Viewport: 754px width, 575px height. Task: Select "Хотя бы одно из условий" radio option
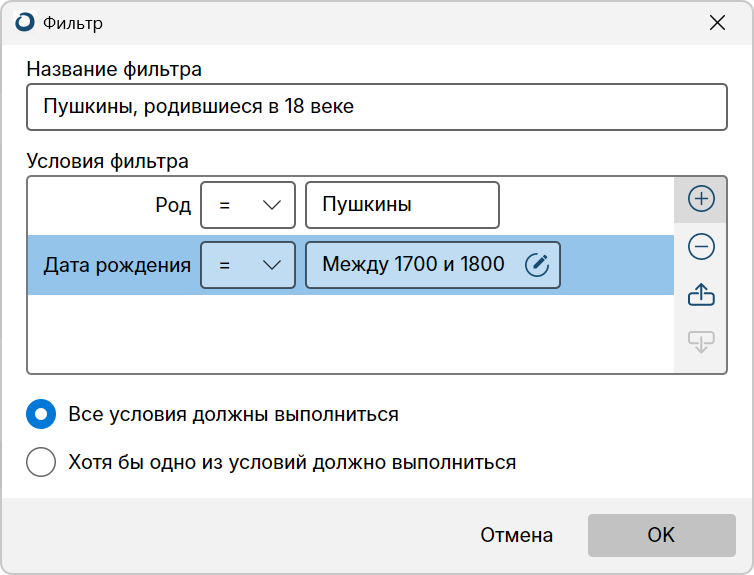click(x=41, y=462)
